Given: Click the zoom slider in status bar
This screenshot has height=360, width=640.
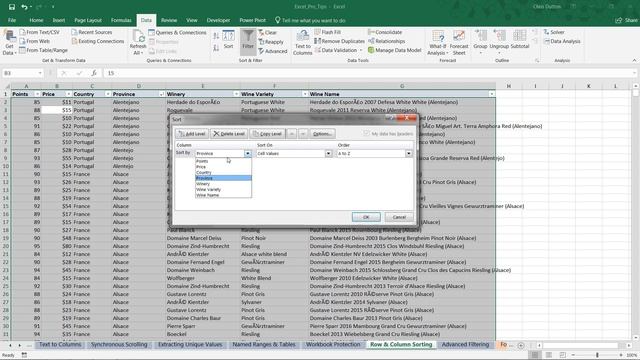Looking at the screenshot, I should (597, 355).
